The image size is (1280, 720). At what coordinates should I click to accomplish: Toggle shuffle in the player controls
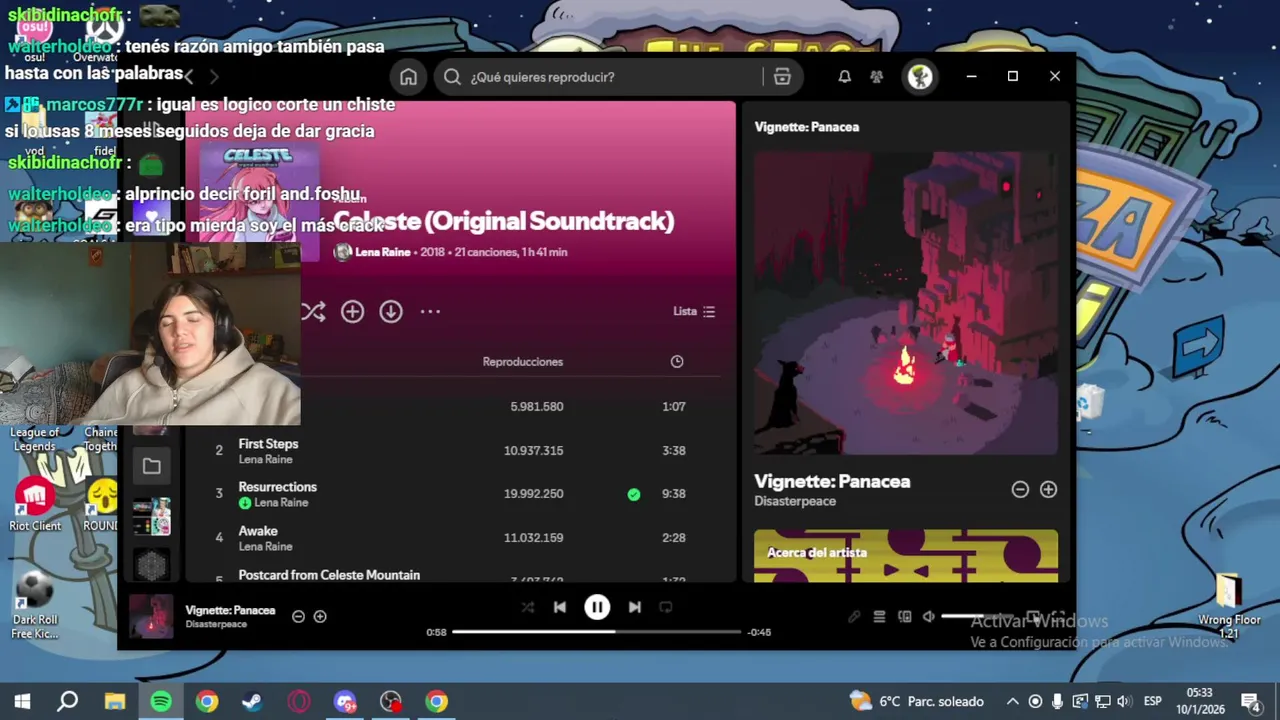[528, 607]
